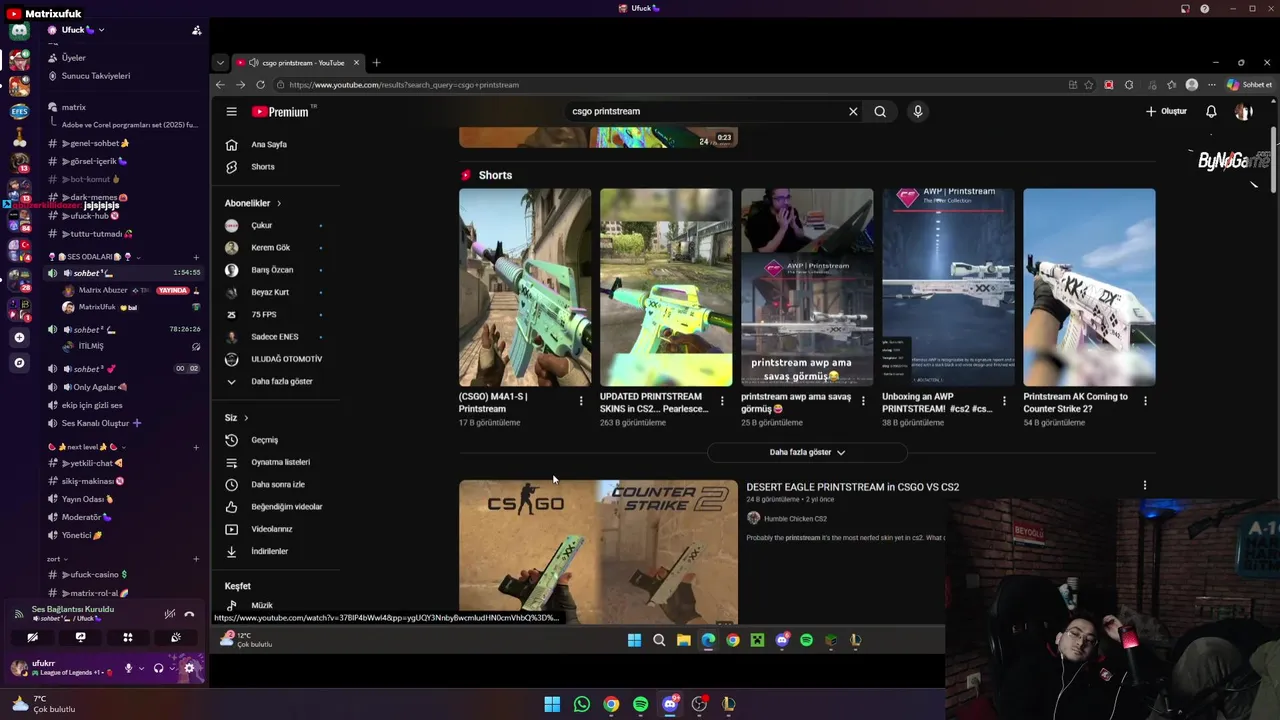Open YouTube notifications bell

pos(1211,112)
